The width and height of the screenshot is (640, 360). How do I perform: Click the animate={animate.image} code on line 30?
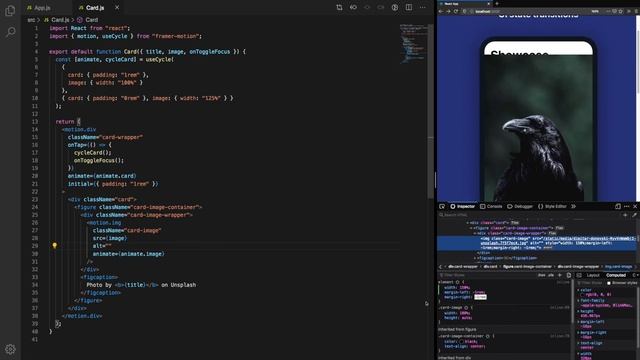coord(129,254)
